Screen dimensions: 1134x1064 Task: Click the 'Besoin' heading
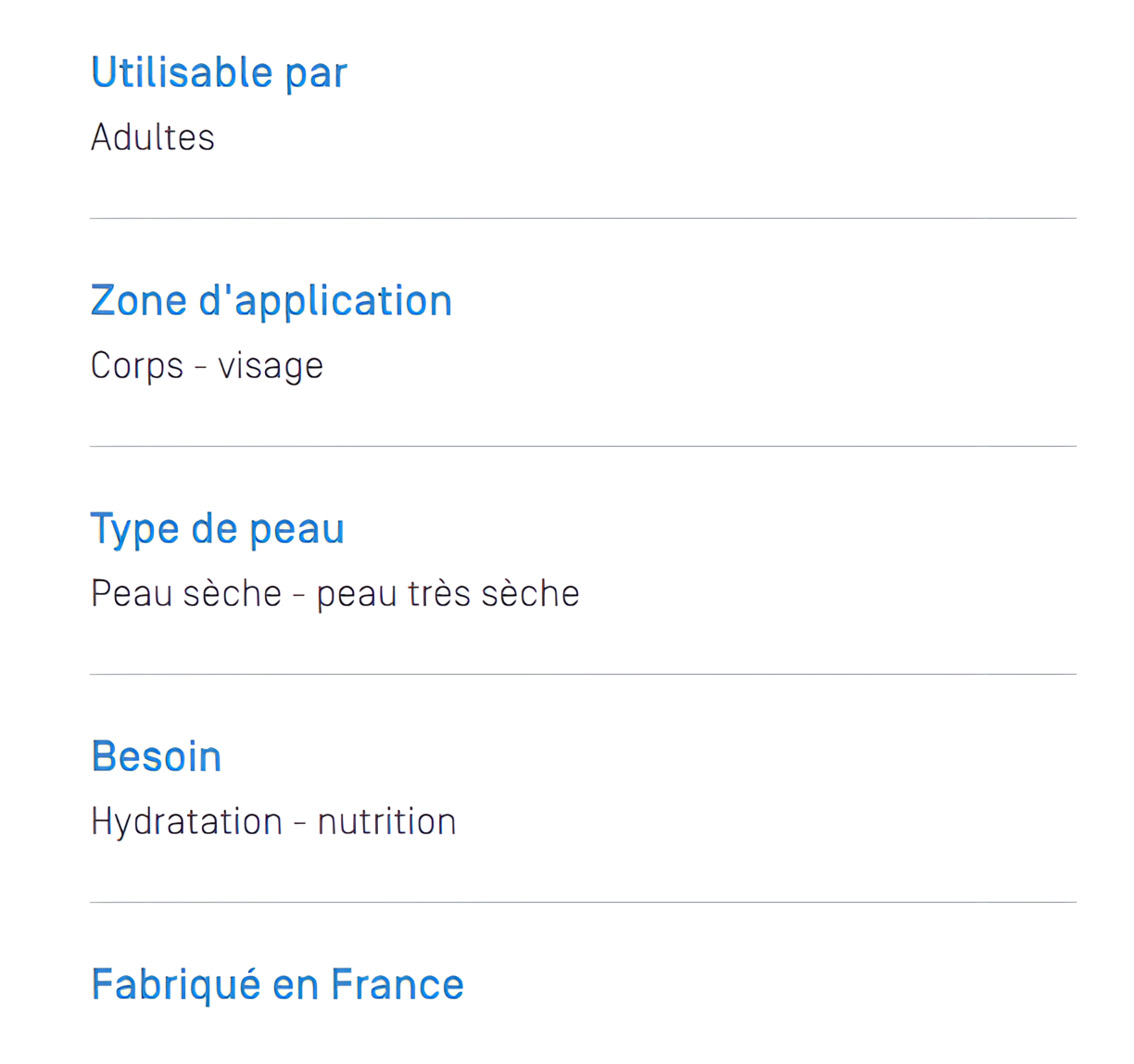point(157,756)
